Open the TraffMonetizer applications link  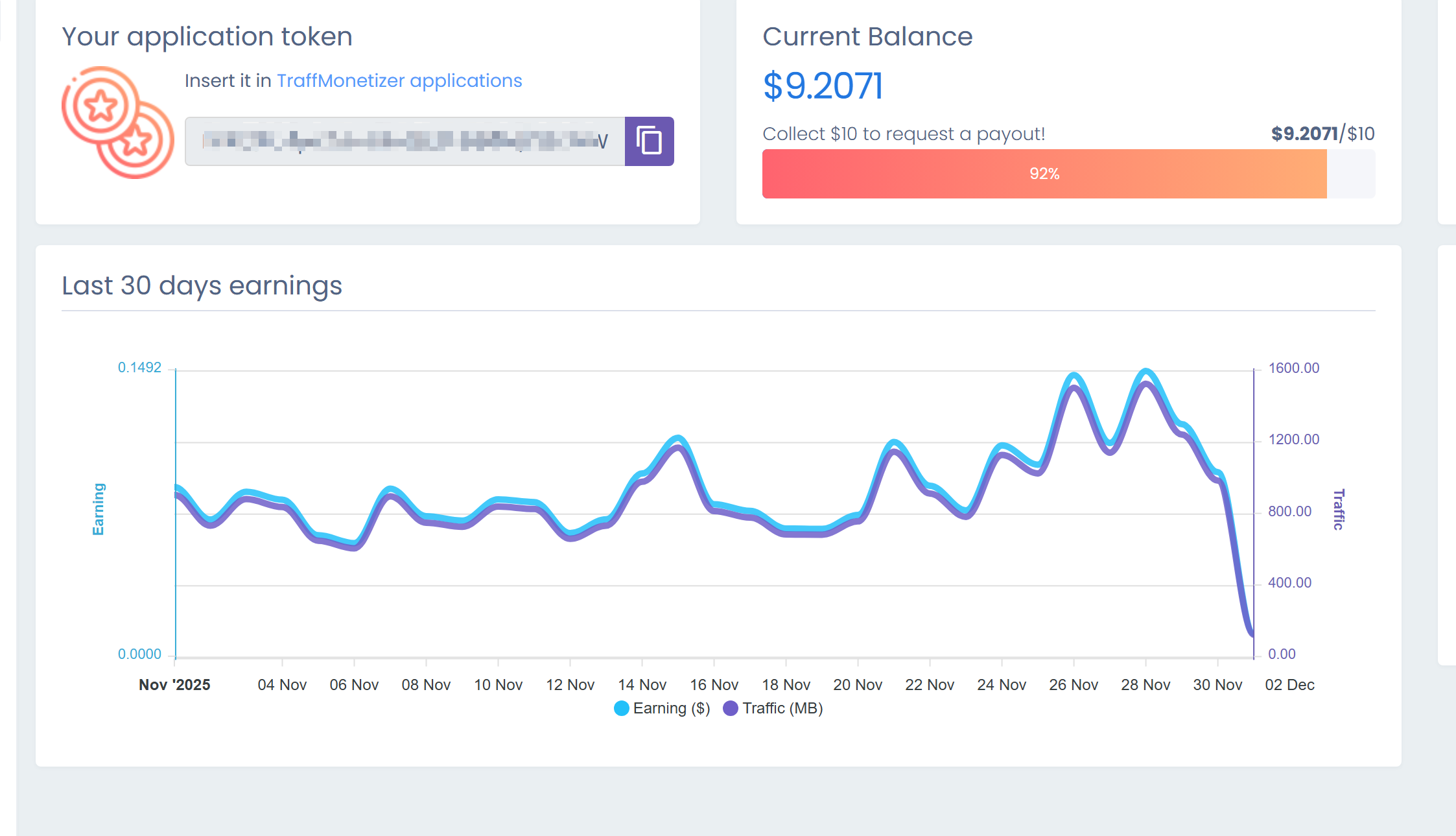(399, 80)
